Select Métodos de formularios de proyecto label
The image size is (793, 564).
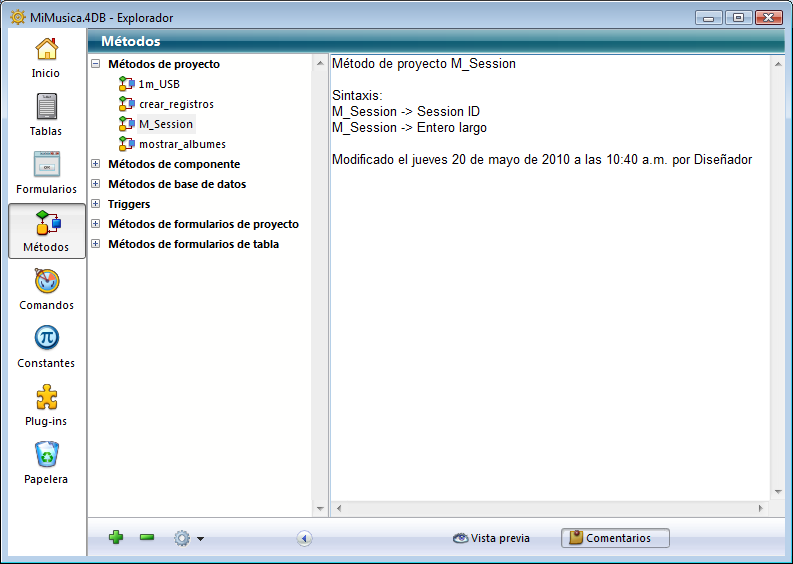pos(203,224)
